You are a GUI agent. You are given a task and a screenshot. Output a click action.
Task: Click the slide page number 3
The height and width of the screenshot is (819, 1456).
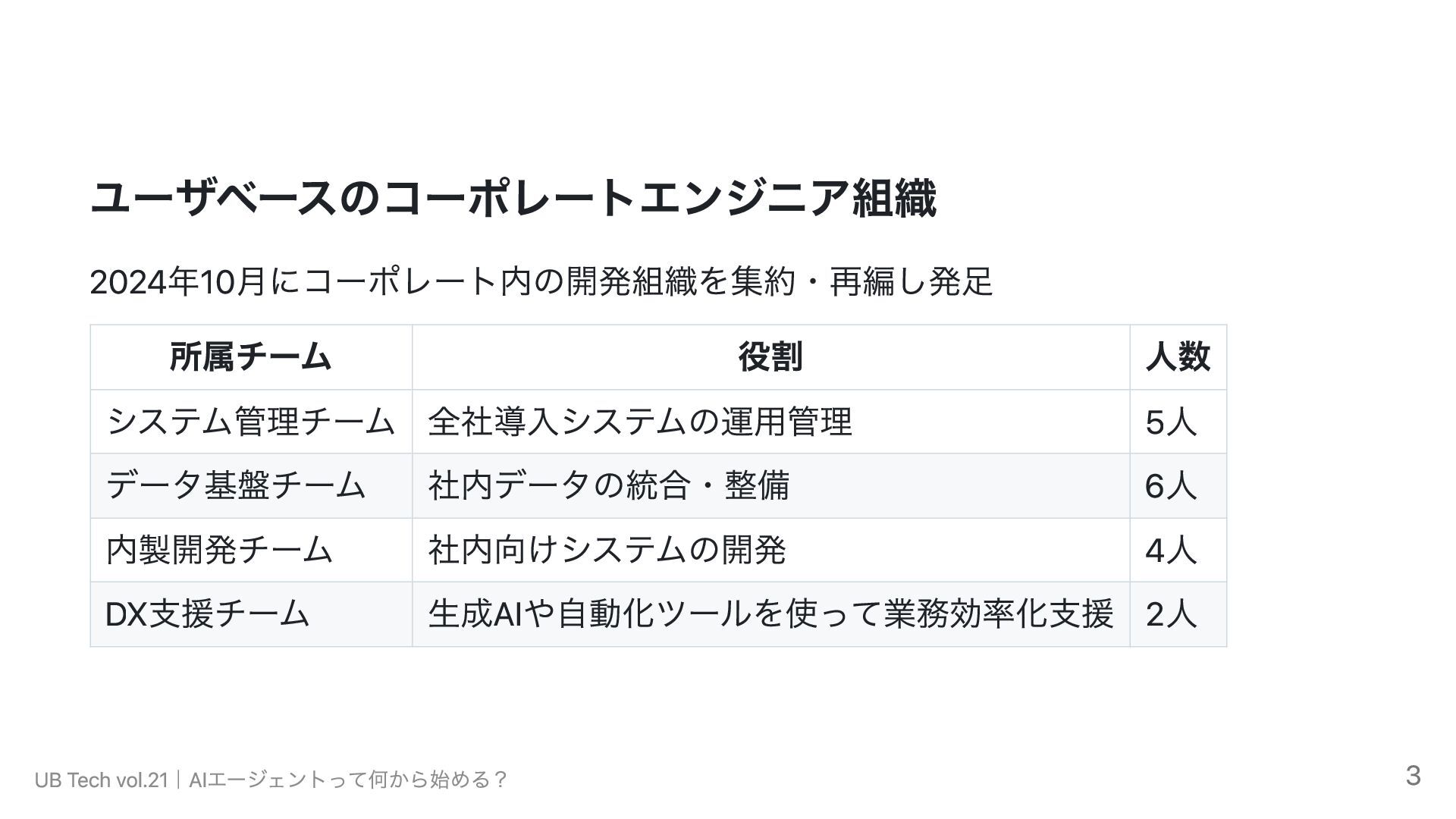[x=1413, y=776]
